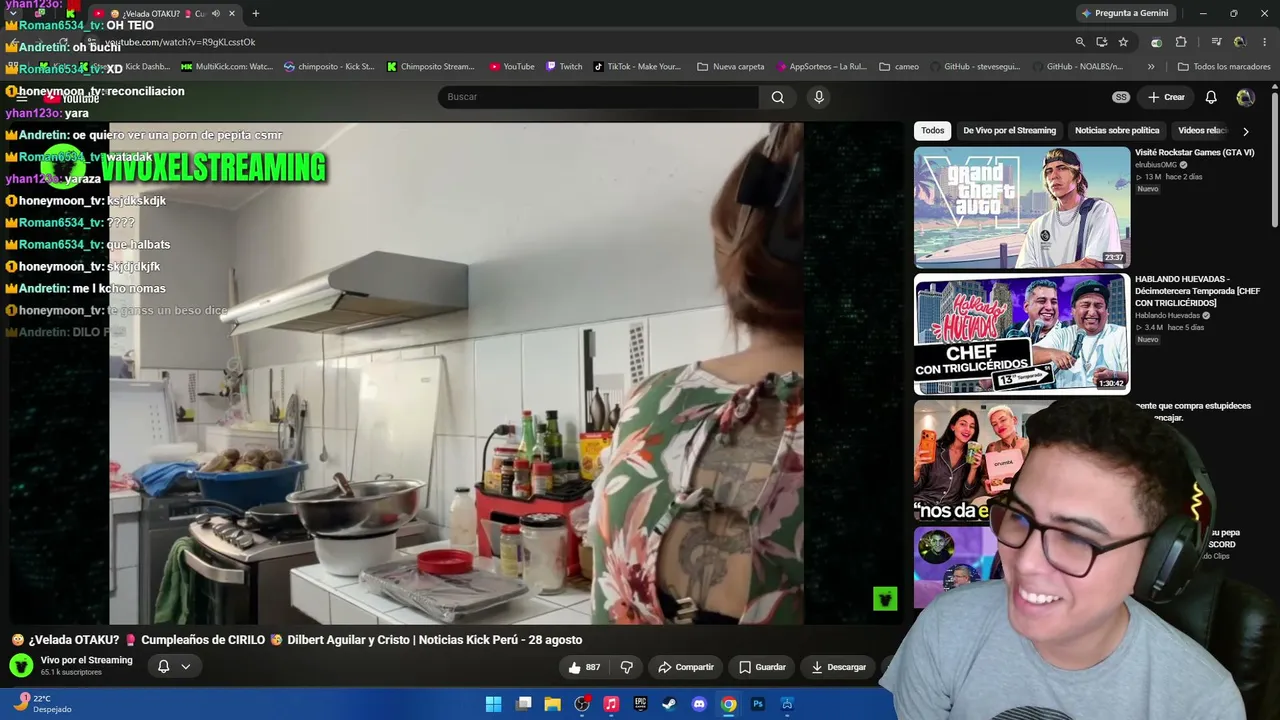
Task: Open the cameo bookmark folder
Action: pos(900,67)
